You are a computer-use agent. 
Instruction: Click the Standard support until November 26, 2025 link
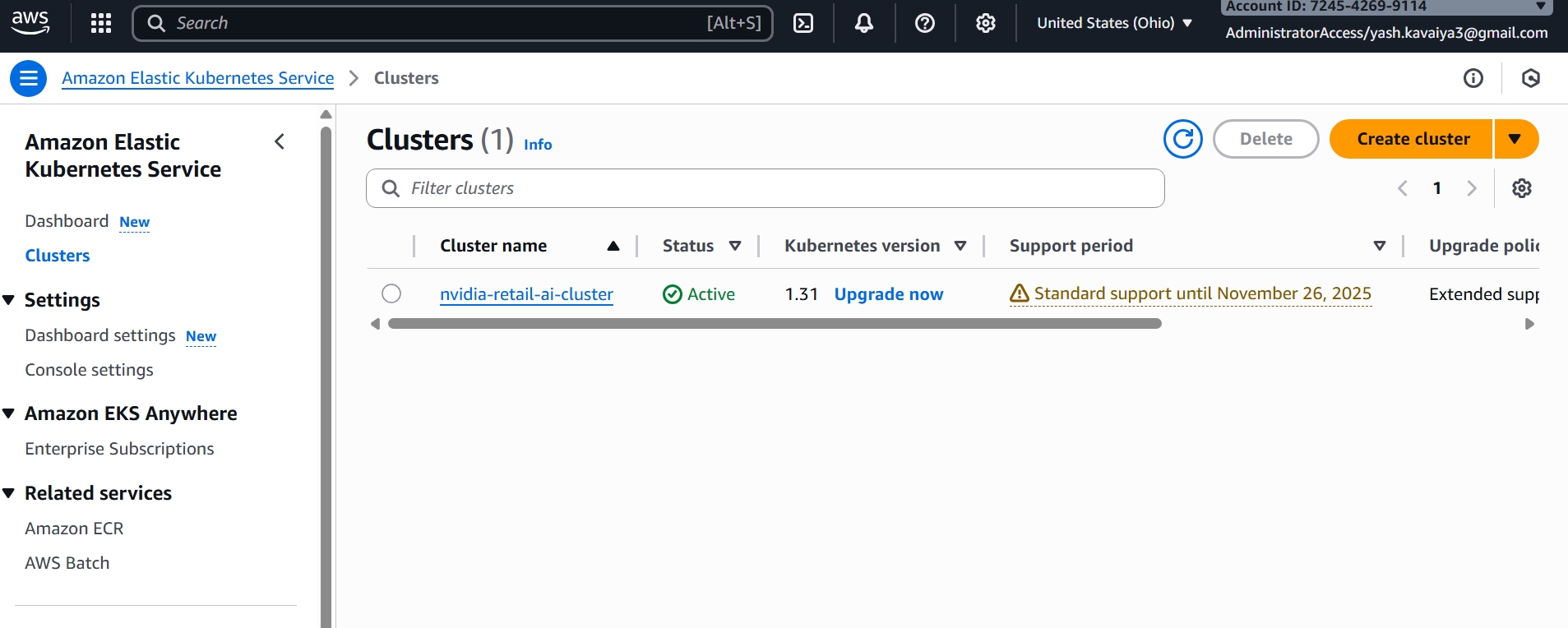point(1203,293)
